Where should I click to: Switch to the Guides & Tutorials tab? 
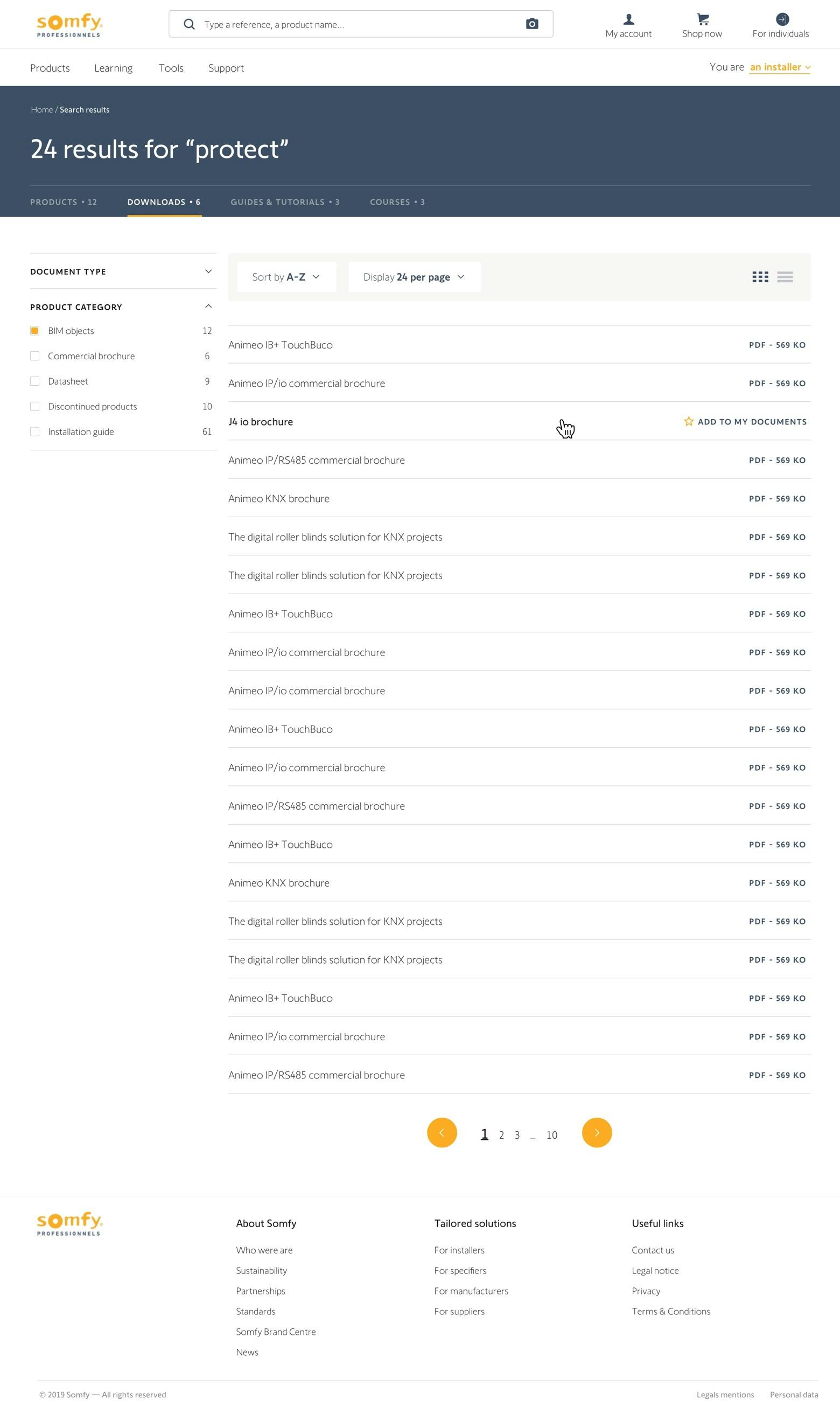click(x=285, y=202)
